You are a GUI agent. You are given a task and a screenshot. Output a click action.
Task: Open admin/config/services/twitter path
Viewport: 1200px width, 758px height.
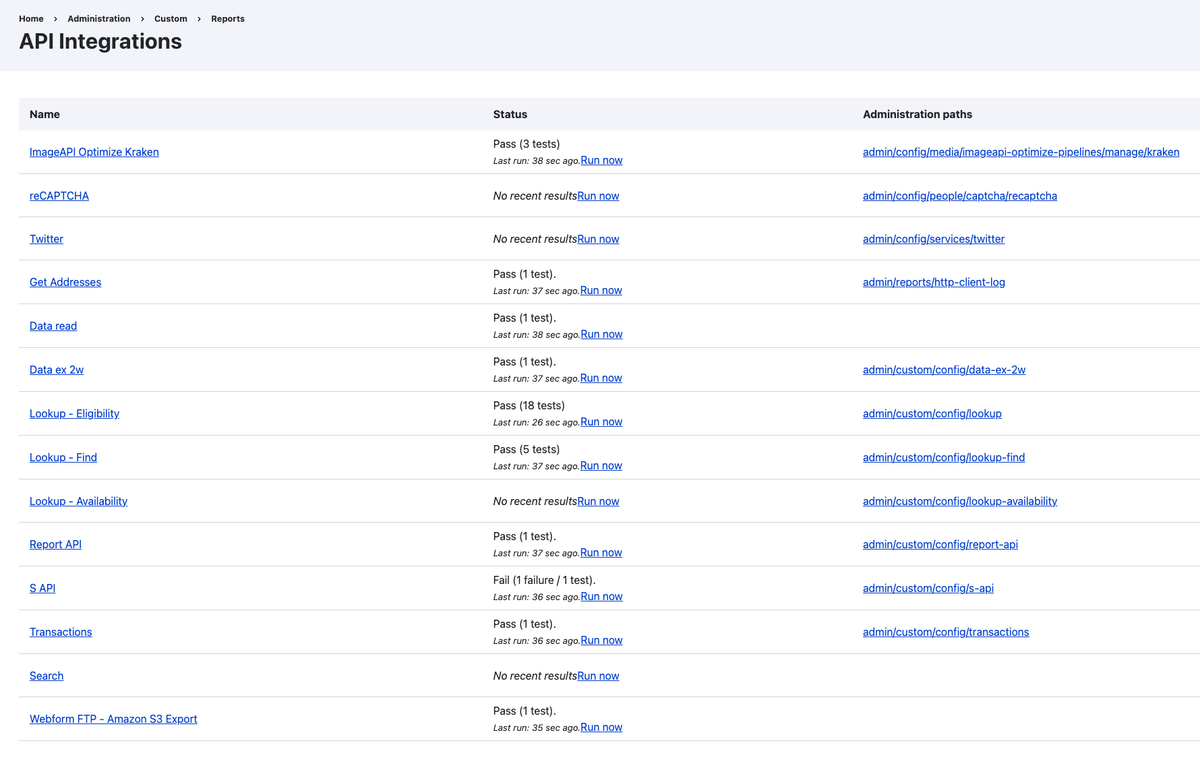coord(934,239)
